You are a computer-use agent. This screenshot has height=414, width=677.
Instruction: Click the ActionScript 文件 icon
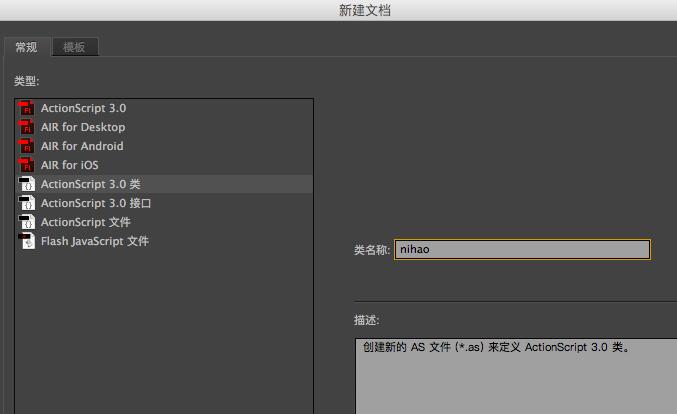point(26,222)
